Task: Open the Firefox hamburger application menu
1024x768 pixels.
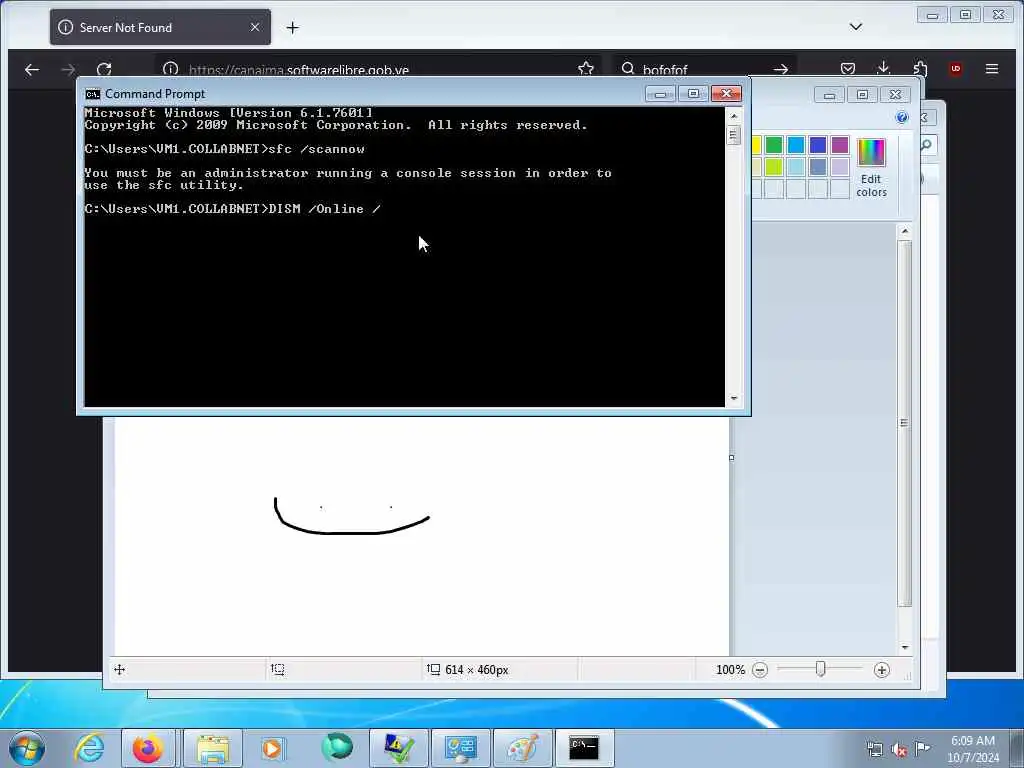Action: click(x=992, y=69)
